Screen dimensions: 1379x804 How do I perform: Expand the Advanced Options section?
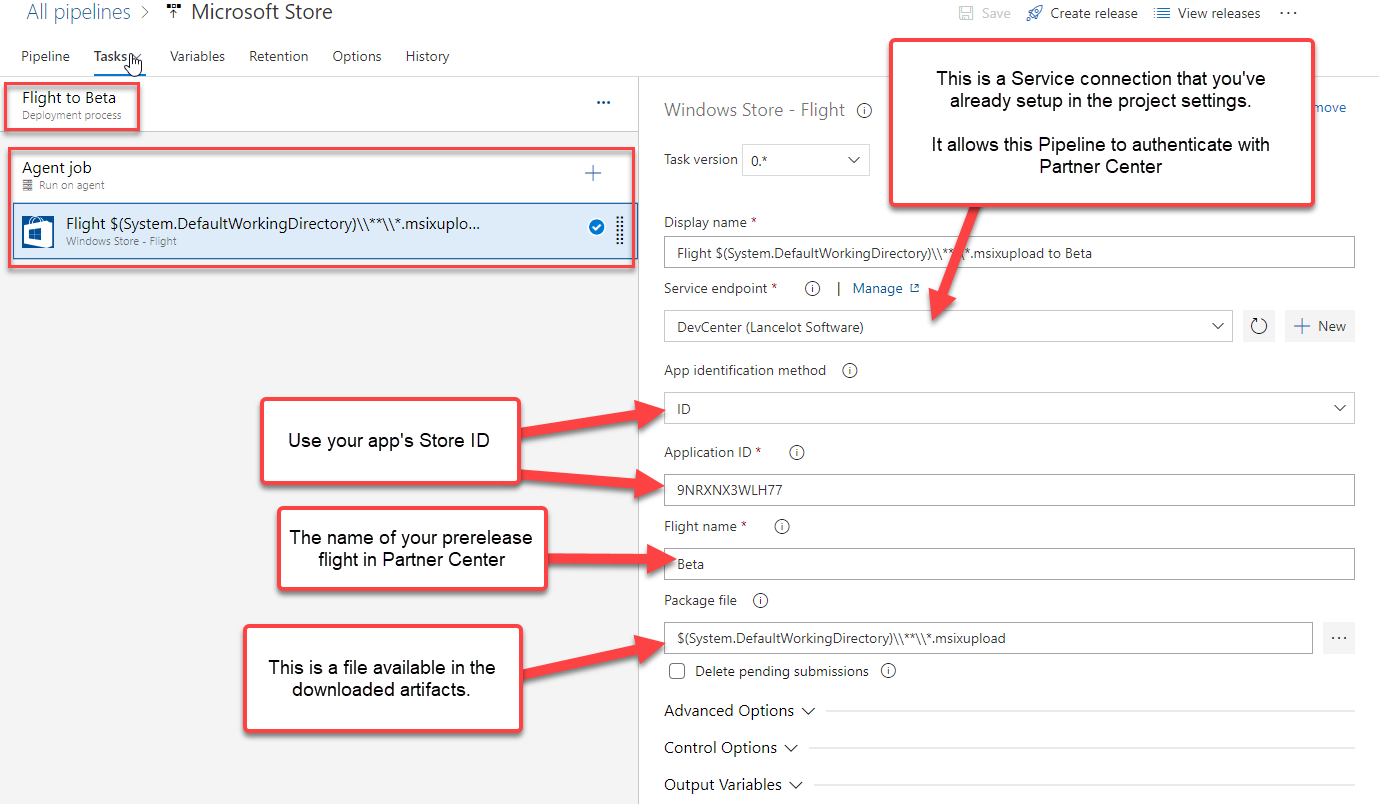pos(739,711)
